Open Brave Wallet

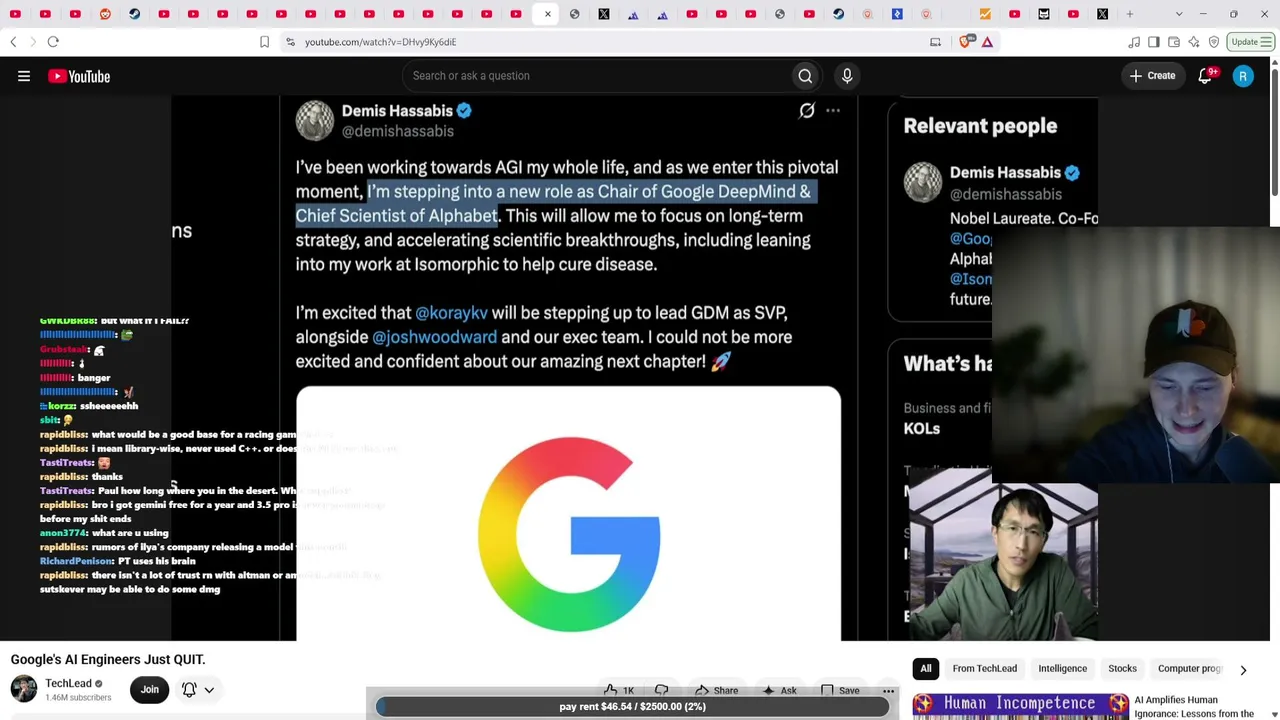1174,42
